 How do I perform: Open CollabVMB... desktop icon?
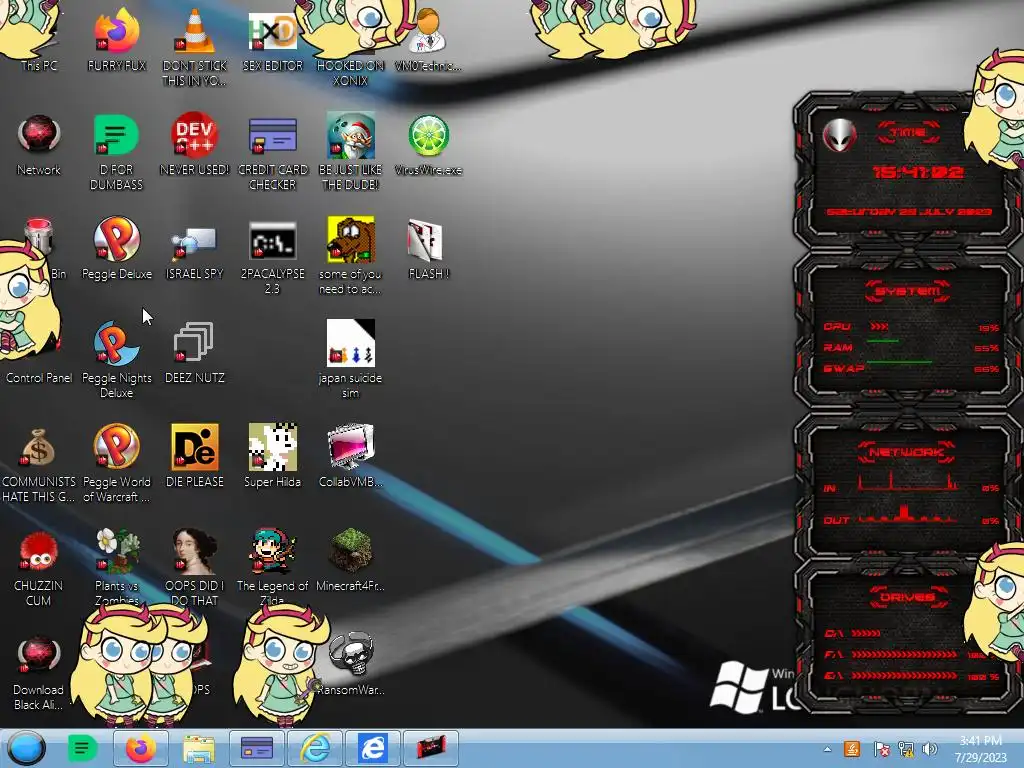[x=350, y=456]
